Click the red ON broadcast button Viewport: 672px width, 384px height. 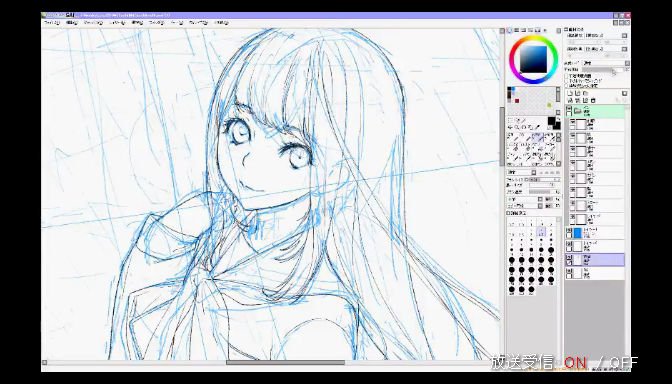(575, 363)
